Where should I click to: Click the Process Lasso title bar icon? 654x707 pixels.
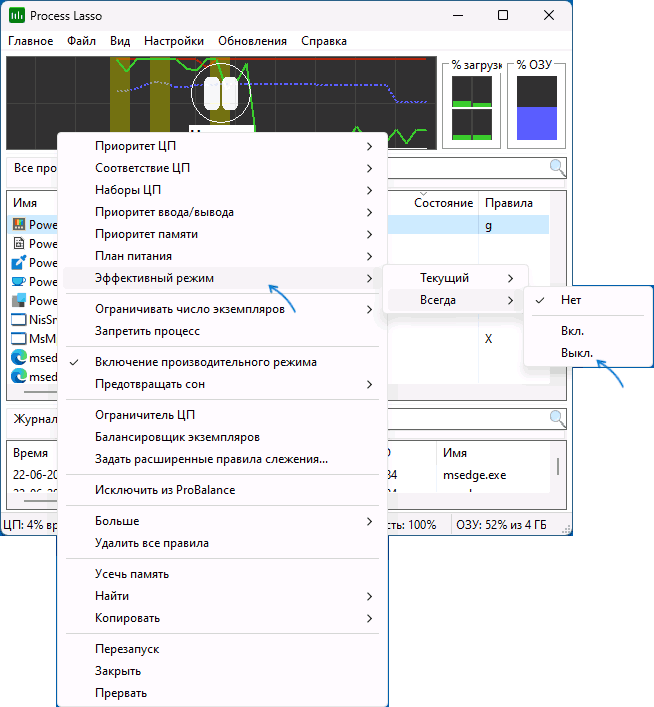click(17, 15)
